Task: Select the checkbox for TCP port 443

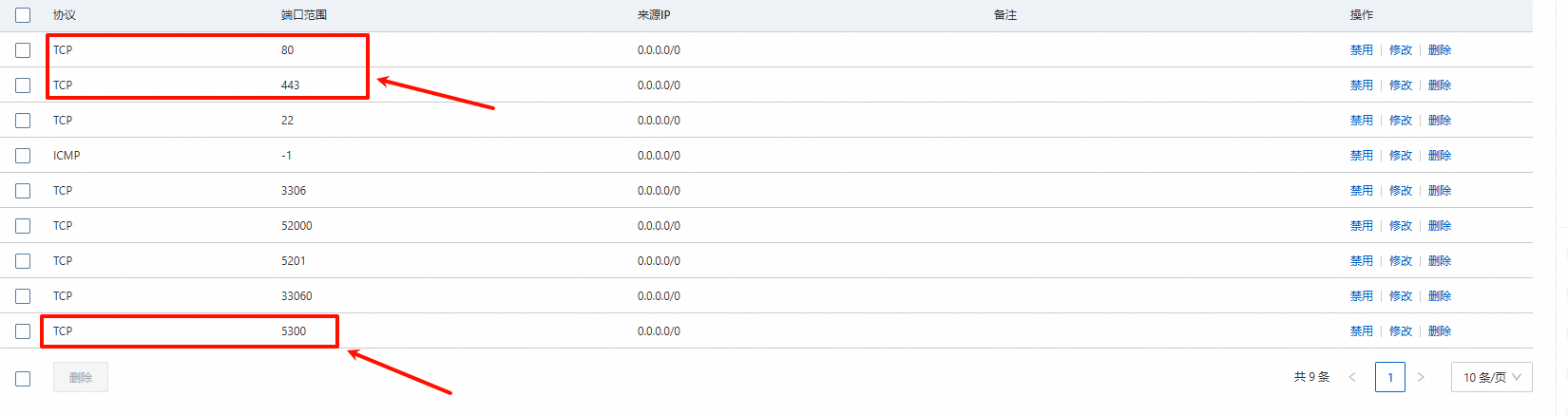Action: point(23,85)
